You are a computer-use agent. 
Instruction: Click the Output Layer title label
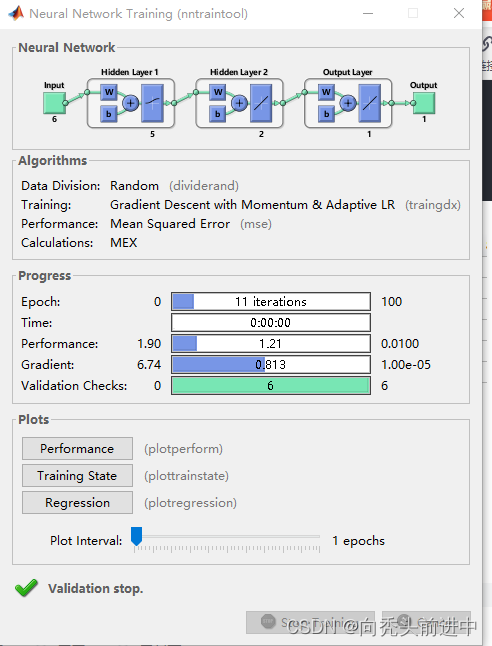pos(347,72)
